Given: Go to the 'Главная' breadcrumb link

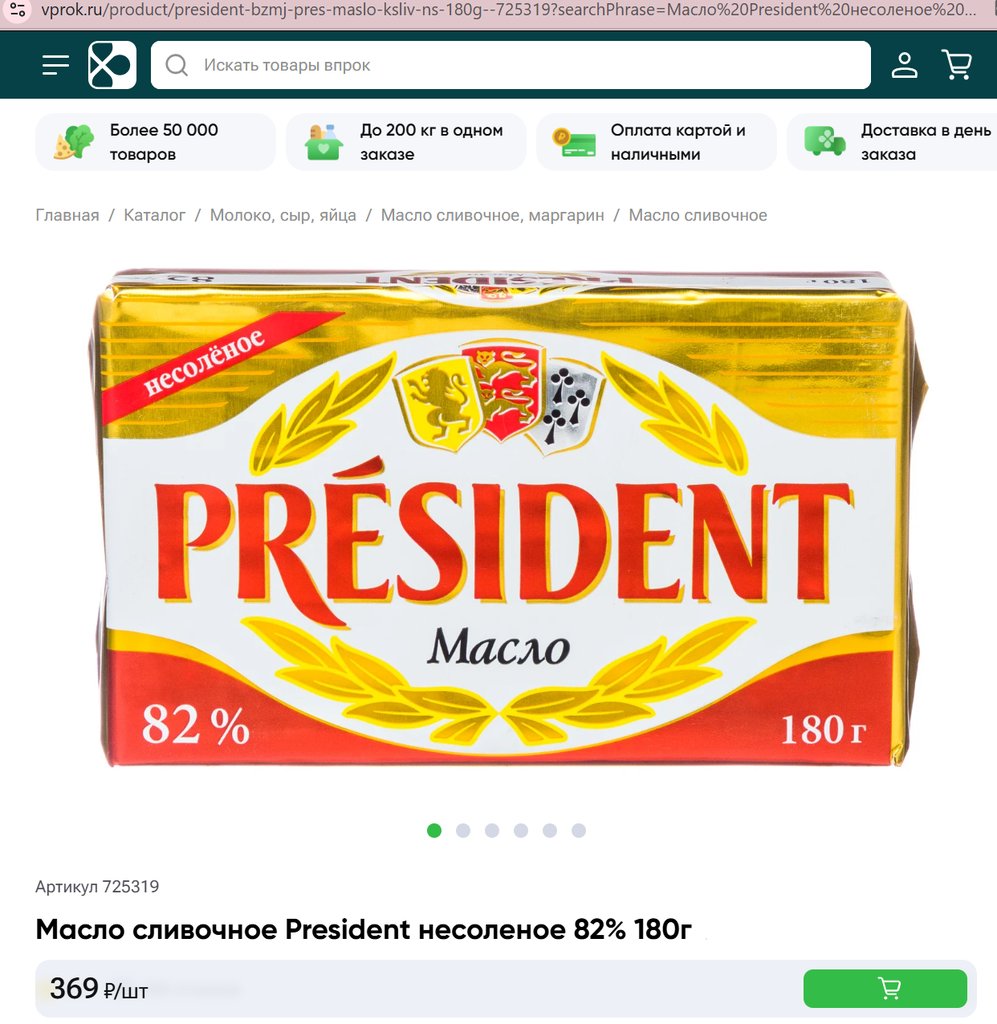Looking at the screenshot, I should pyautogui.click(x=67, y=216).
